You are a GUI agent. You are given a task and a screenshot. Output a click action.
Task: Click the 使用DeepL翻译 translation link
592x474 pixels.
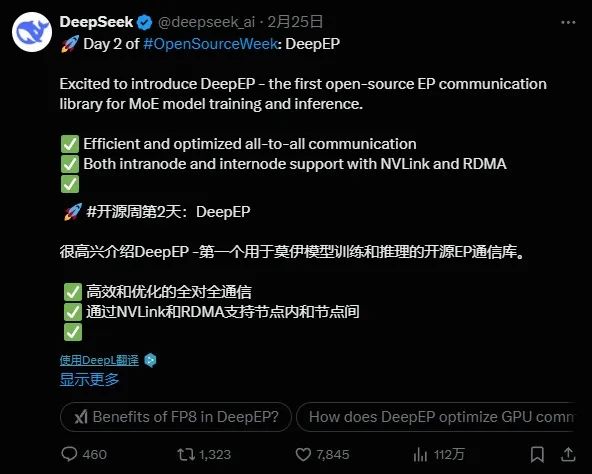(x=99, y=360)
